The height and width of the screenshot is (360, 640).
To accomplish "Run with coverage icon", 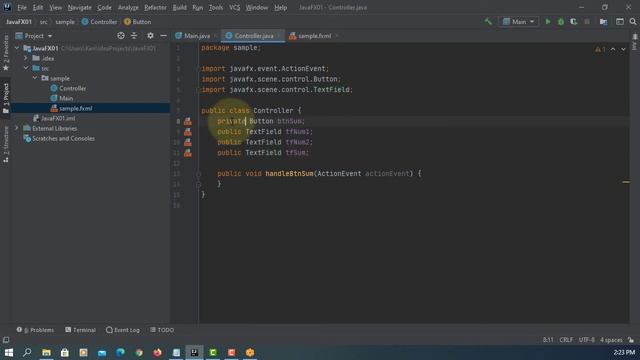I will click(x=574, y=22).
